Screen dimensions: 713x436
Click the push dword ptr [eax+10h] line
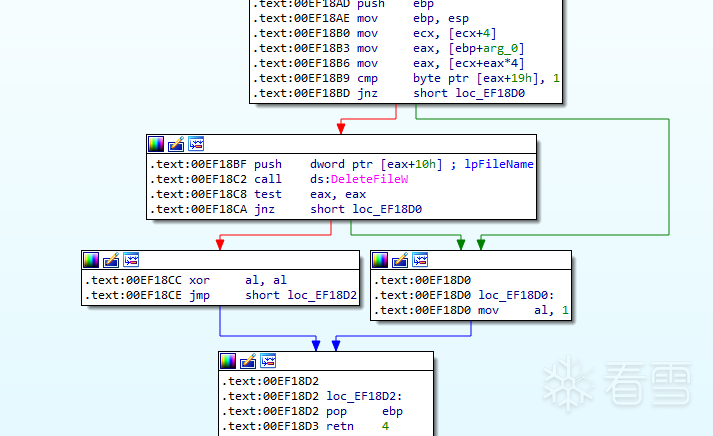(341, 164)
